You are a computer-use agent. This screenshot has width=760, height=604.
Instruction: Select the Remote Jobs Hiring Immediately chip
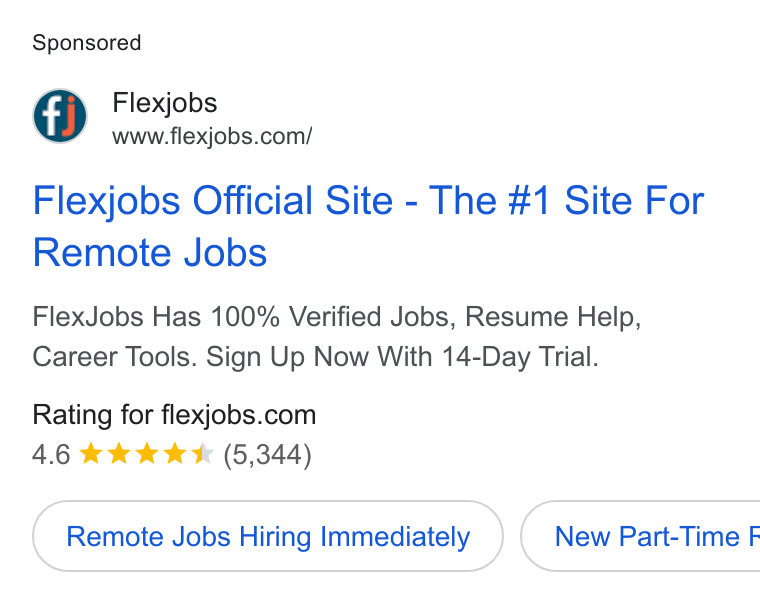[268, 536]
